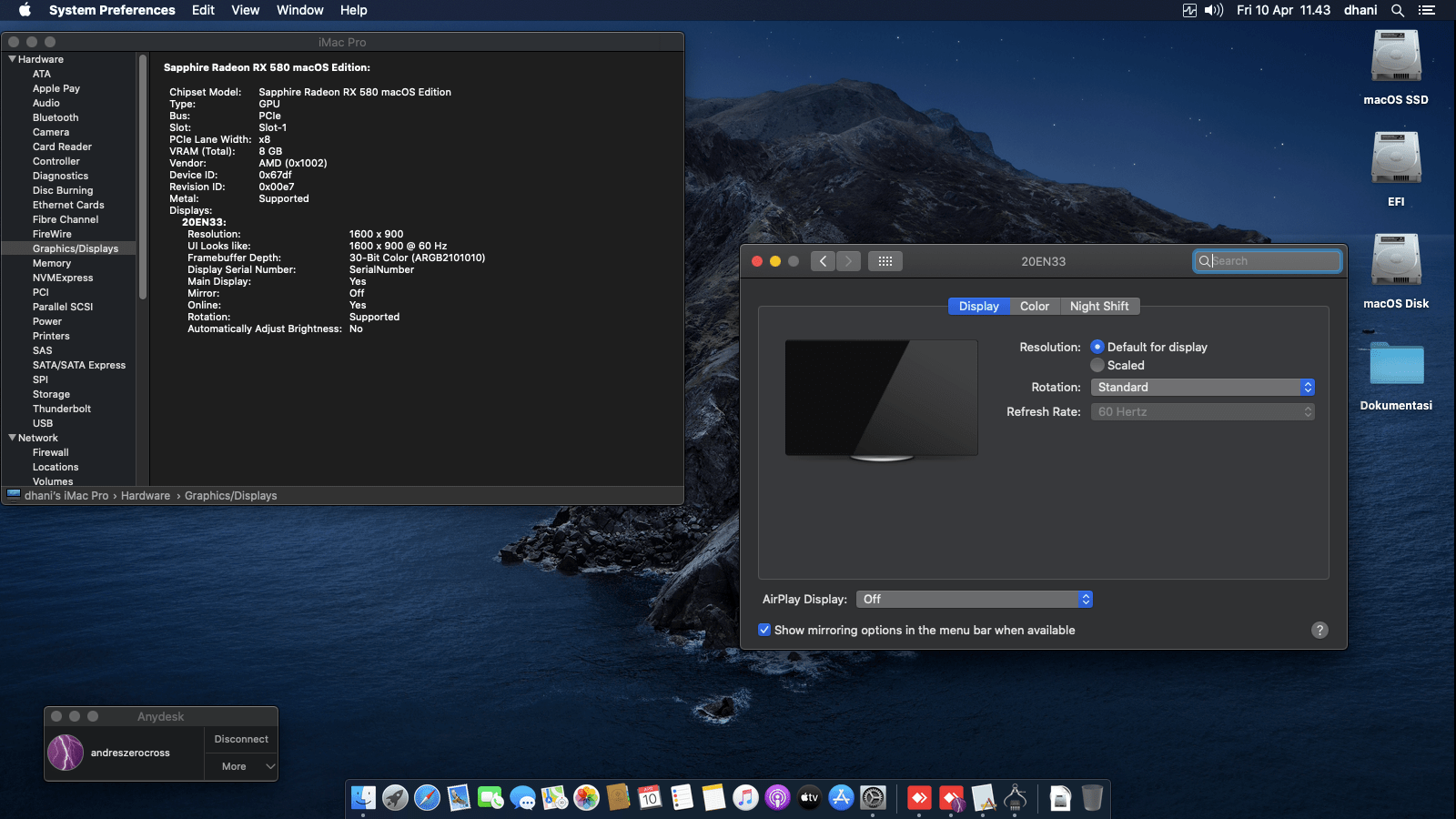This screenshot has height=819, width=1456.
Task: Open the System Preferences app menu
Action: (112, 10)
